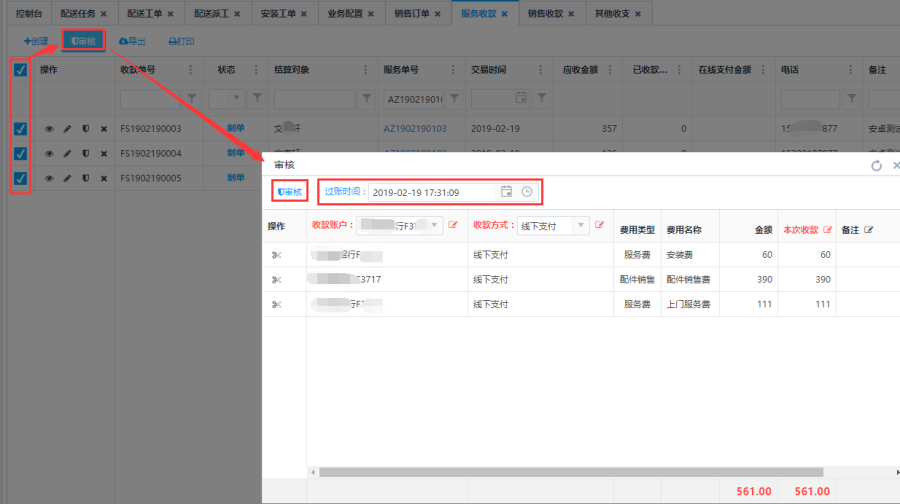Open the clock time picker in 审核 dialog
The width and height of the screenshot is (900, 504).
pos(527,191)
